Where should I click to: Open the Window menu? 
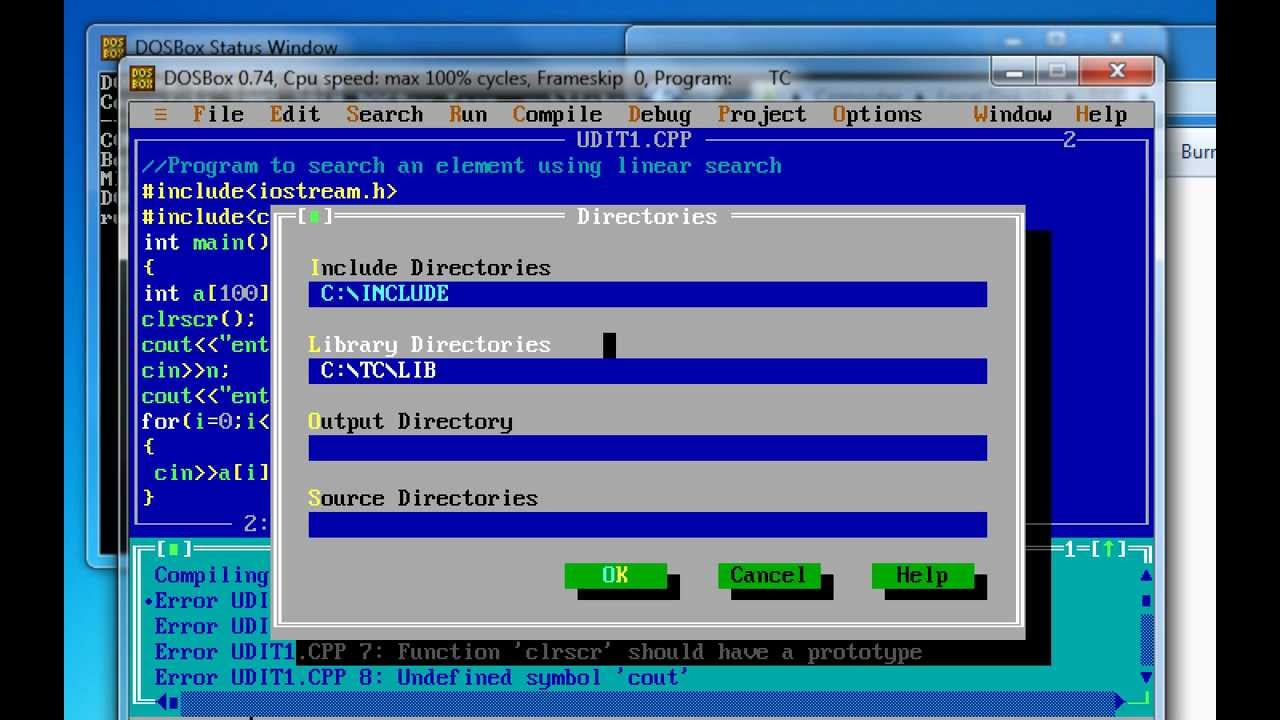coord(1012,115)
